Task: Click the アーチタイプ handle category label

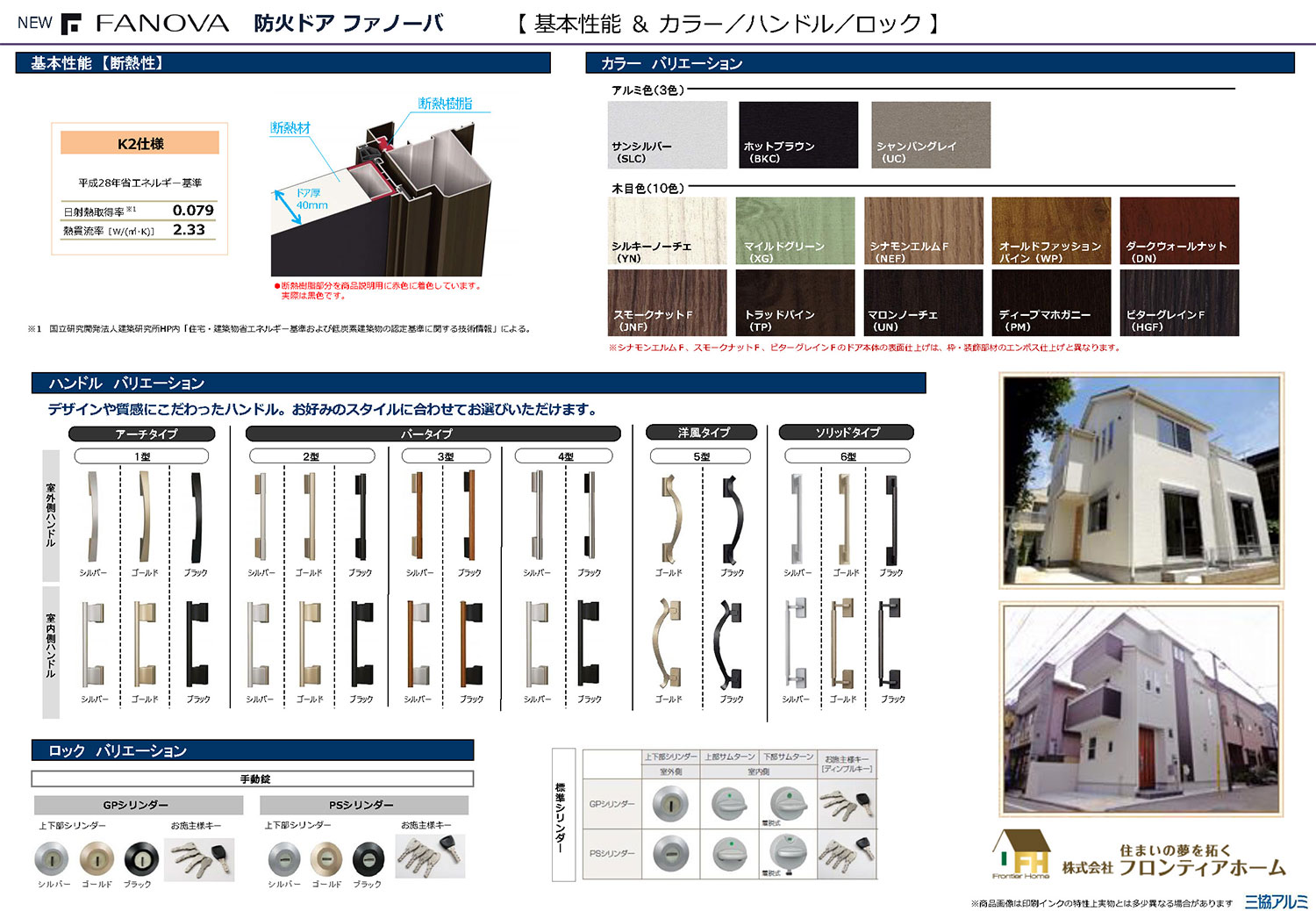Action: tap(142, 434)
